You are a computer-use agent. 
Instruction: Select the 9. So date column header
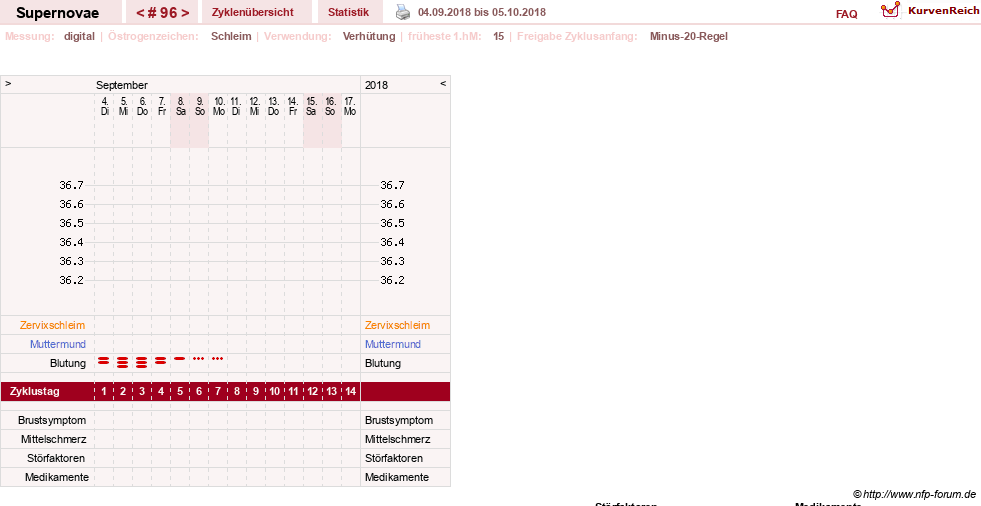point(200,106)
